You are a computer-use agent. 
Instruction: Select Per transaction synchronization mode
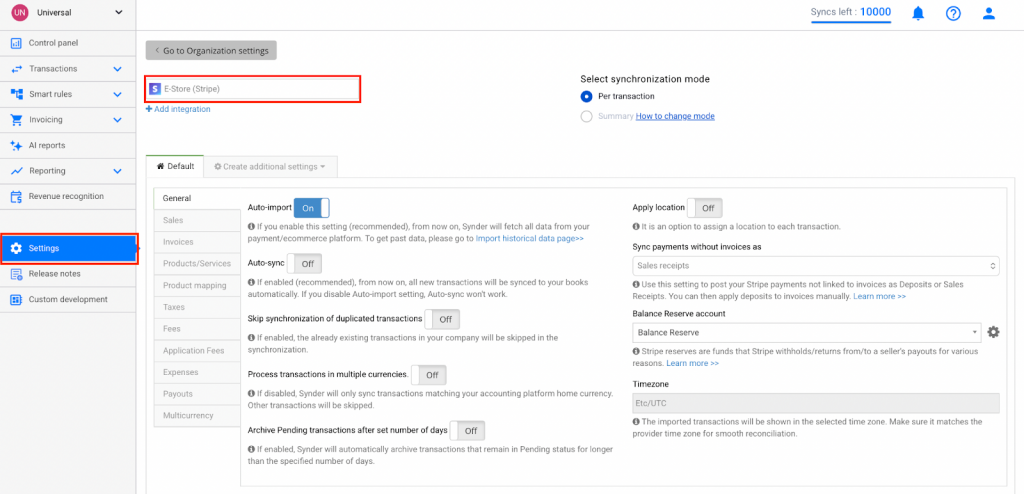pyautogui.click(x=587, y=96)
